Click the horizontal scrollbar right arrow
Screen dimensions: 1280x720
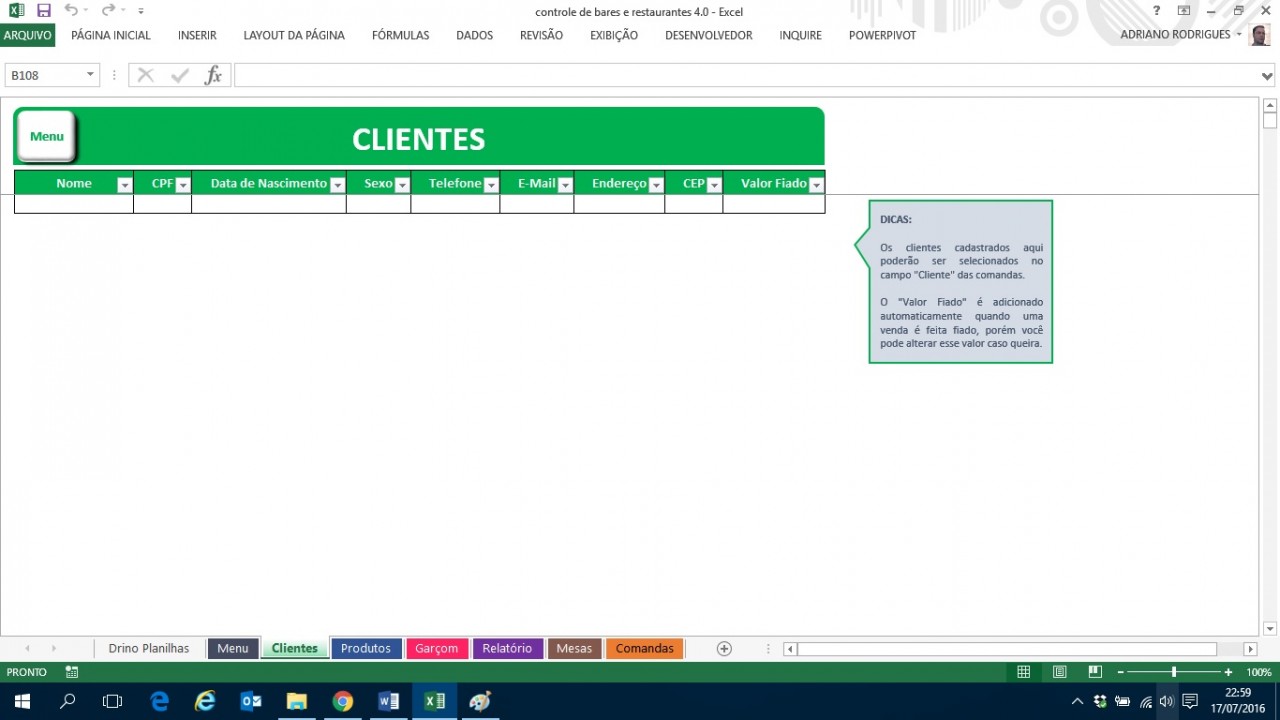click(x=1250, y=649)
